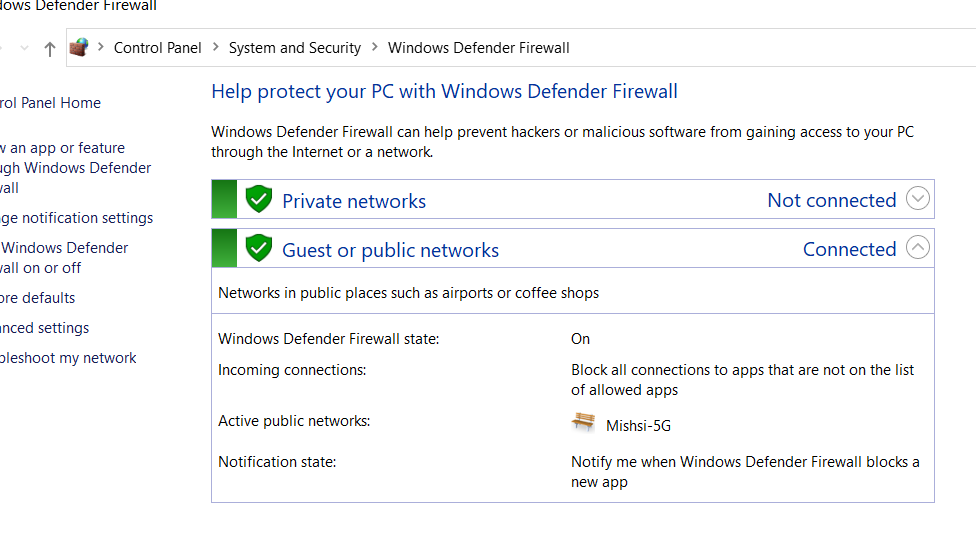
Task: Open Advanced settings link
Action: click(44, 328)
